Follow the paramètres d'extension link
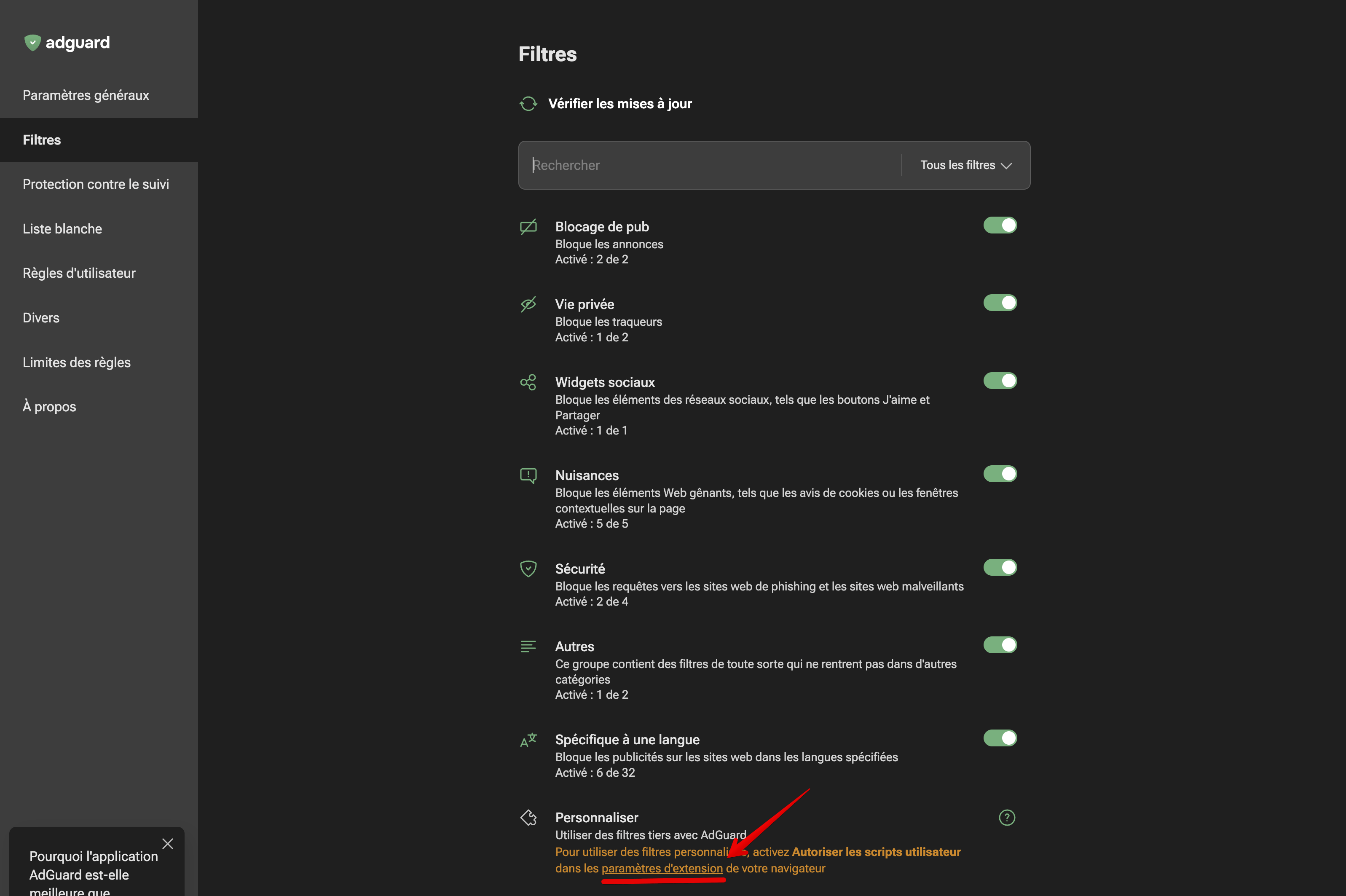 (x=662, y=869)
